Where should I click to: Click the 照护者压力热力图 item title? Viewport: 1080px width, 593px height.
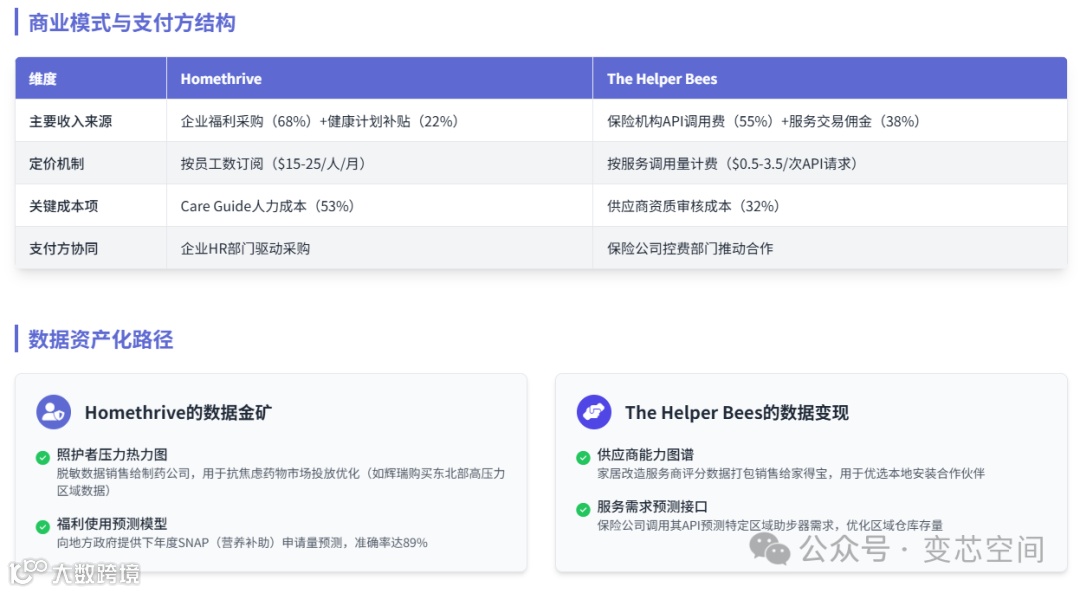112,455
